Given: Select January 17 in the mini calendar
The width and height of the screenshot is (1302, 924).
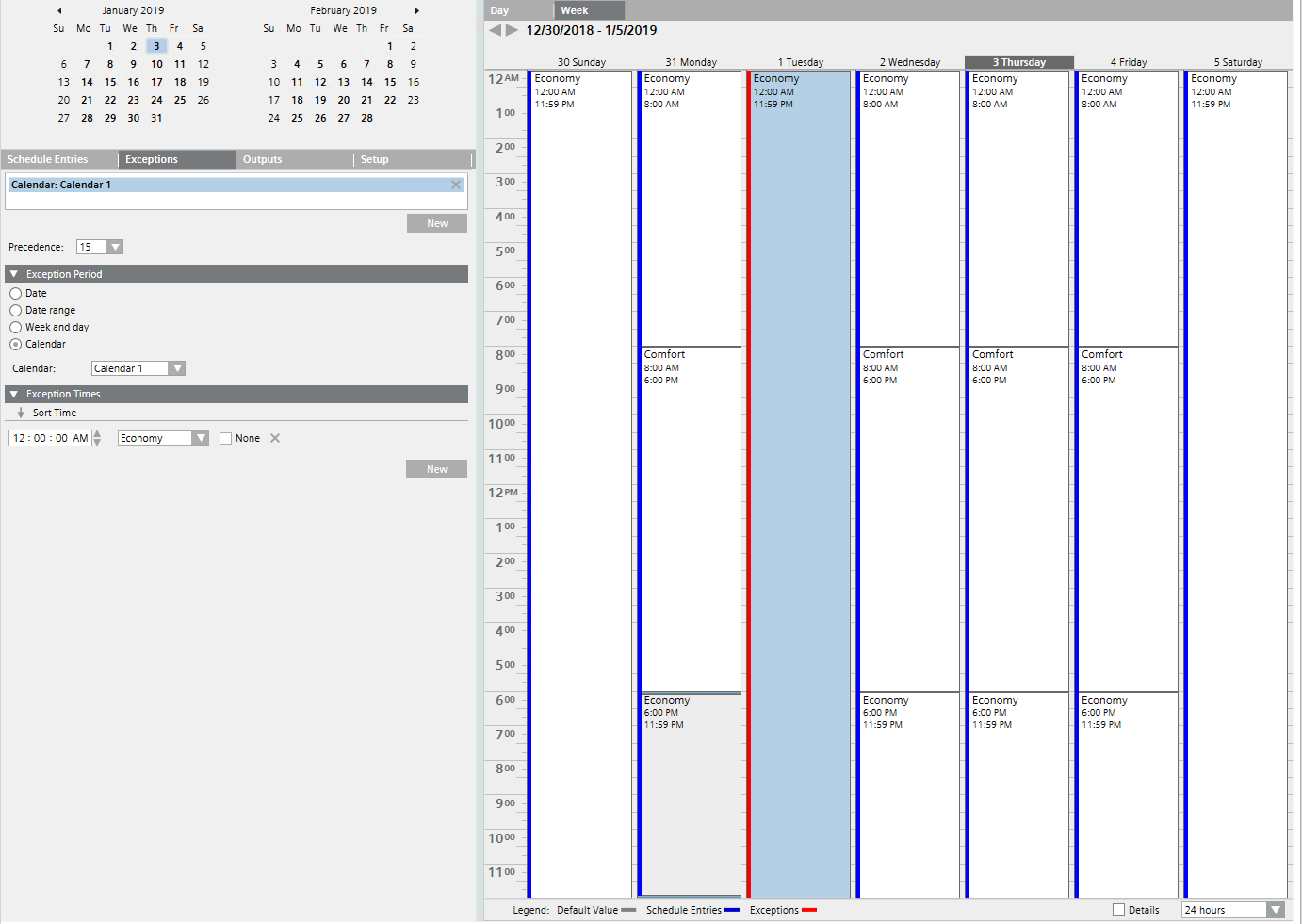Looking at the screenshot, I should [x=155, y=81].
